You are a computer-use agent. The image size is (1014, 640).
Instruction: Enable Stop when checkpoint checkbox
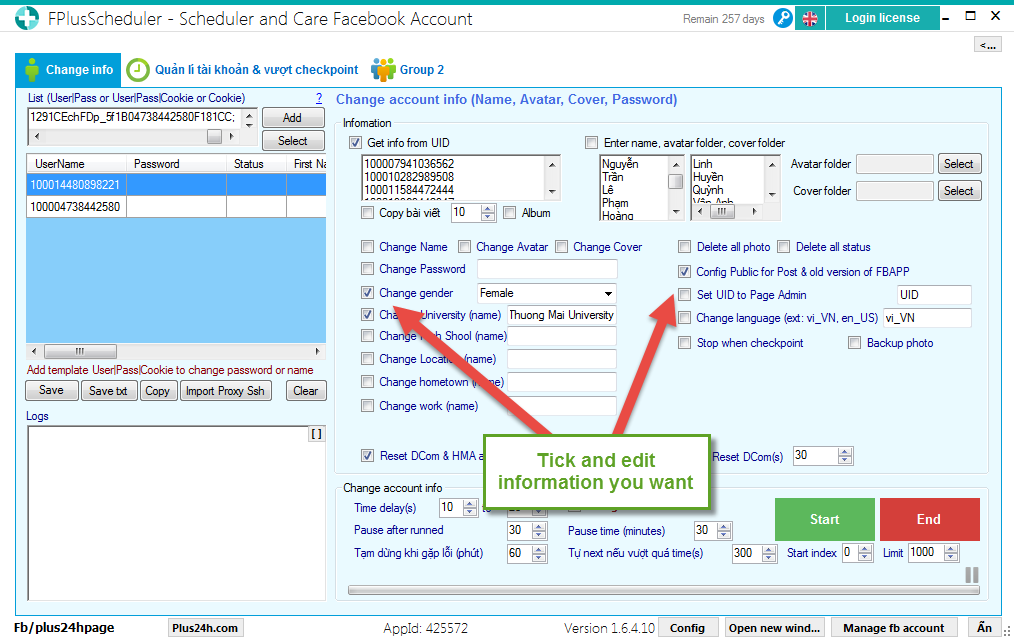(x=684, y=343)
